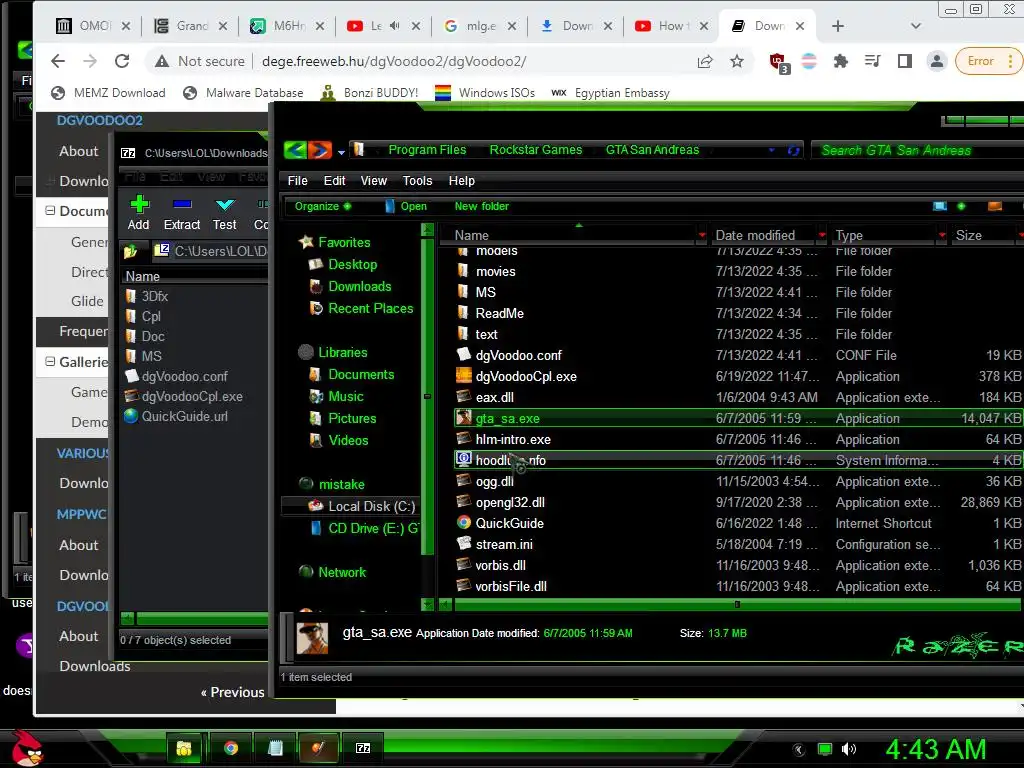The image size is (1024, 768).
Task: Open new Chrome tab with plus button
Action: 838,26
